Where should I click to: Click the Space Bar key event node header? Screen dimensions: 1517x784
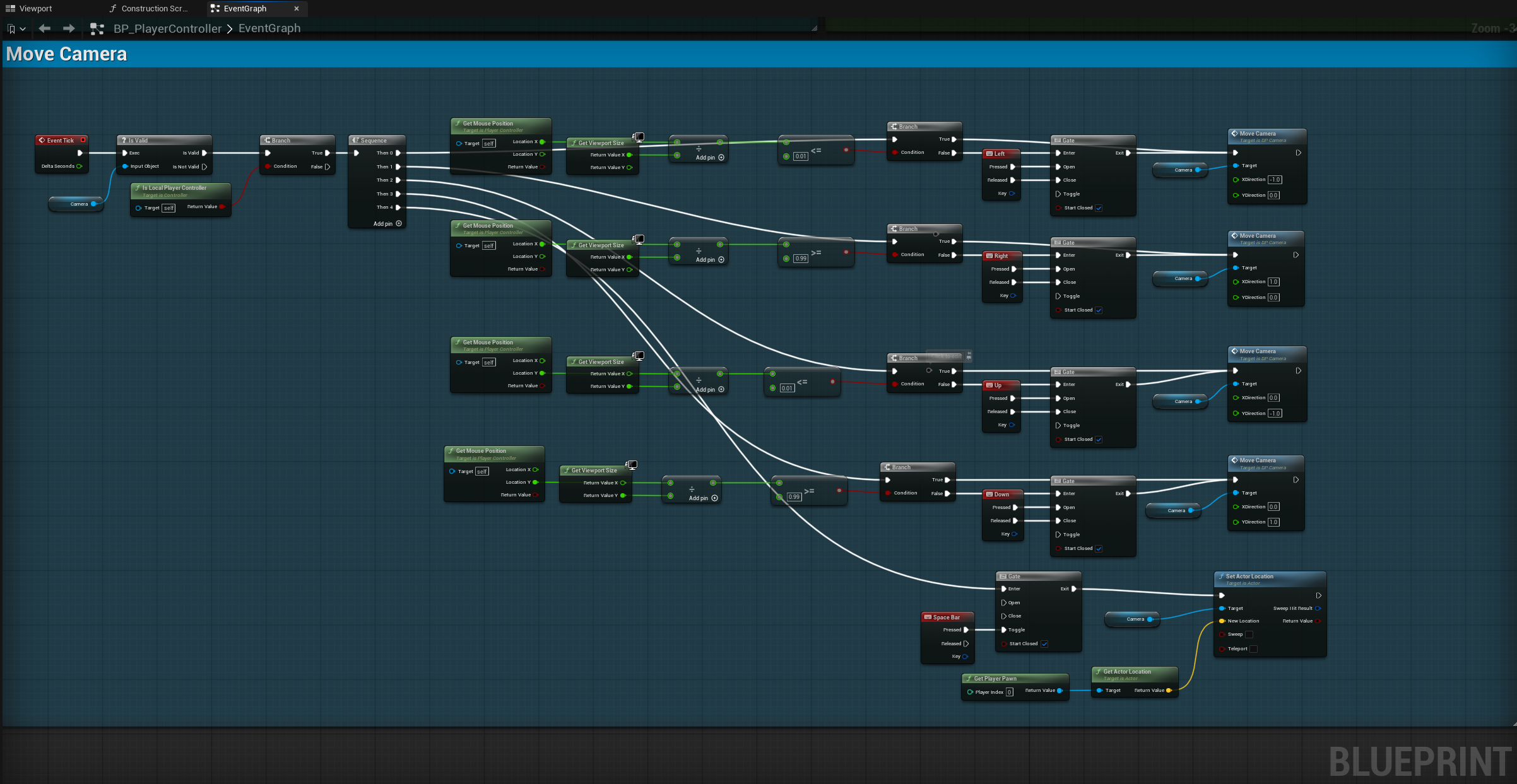tap(947, 617)
